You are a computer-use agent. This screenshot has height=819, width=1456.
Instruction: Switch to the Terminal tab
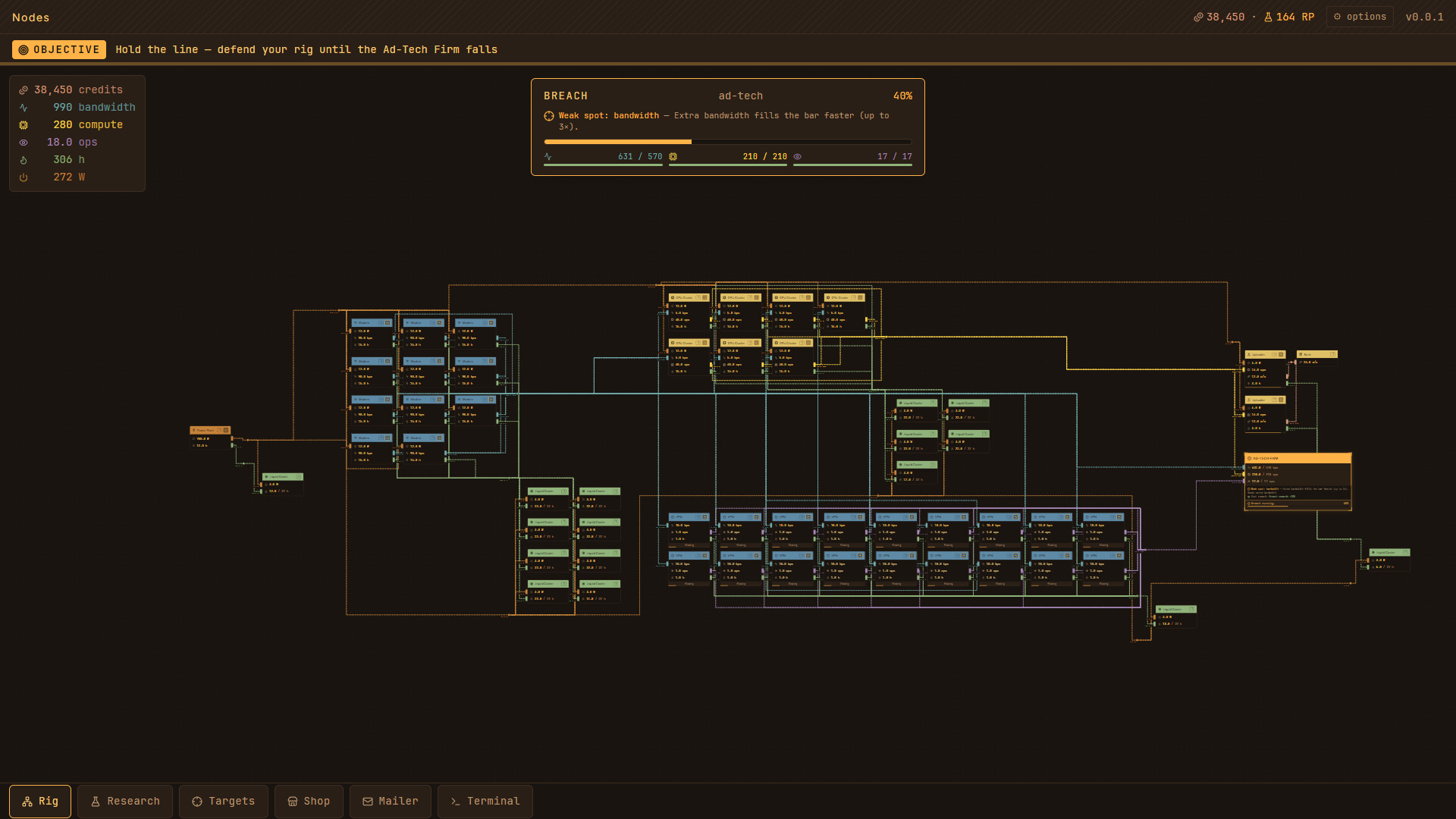point(485,802)
